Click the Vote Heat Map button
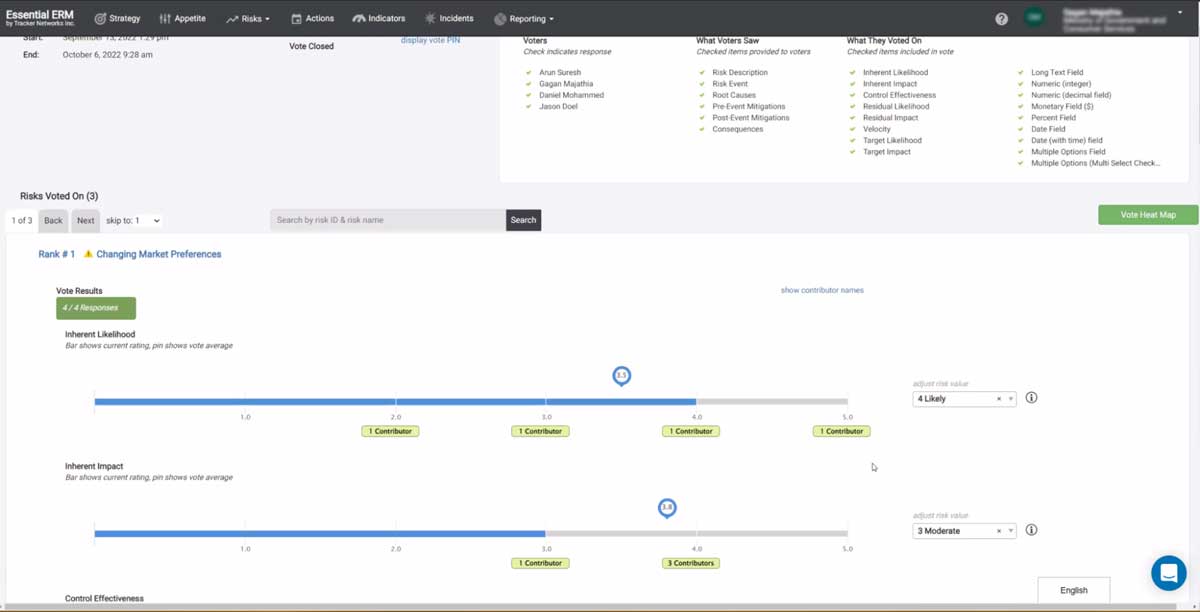Screen dimensions: 1200x612 pyautogui.click(x=1147, y=215)
